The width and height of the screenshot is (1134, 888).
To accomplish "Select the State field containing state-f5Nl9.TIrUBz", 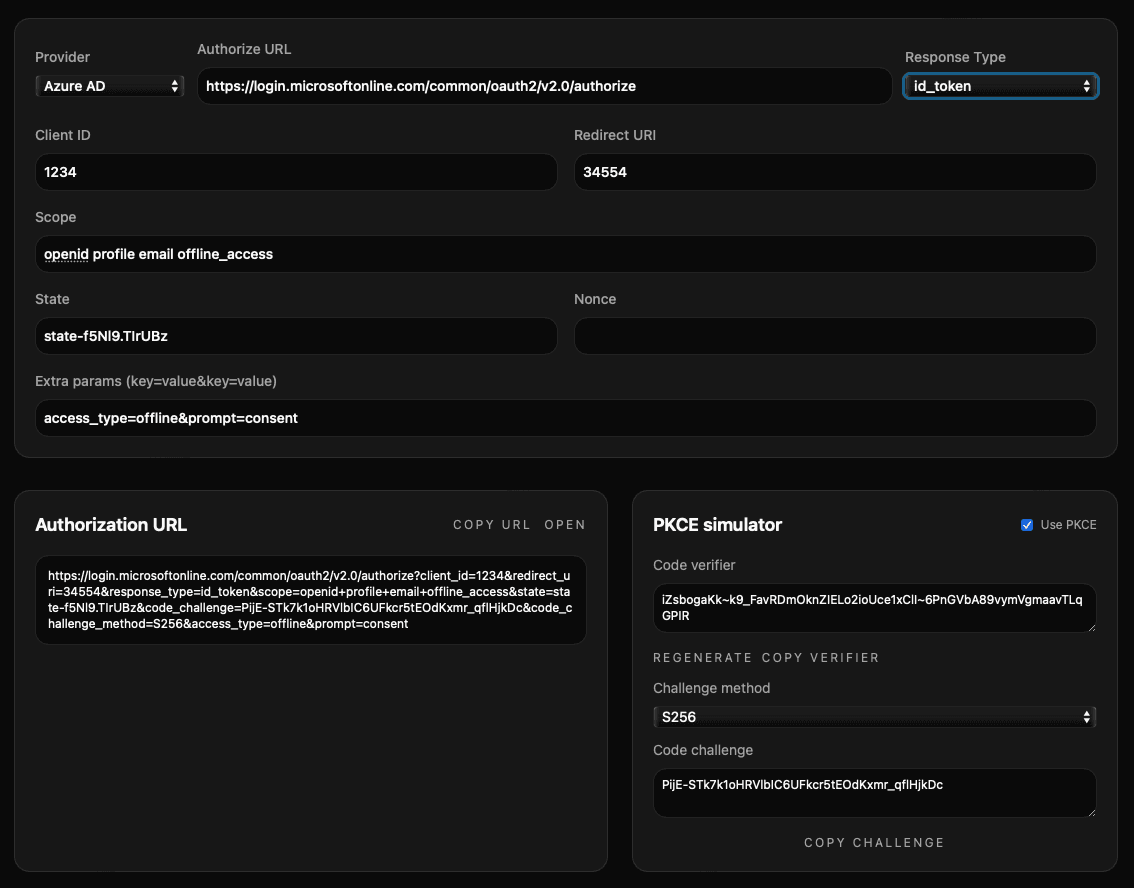I will tap(297, 336).
